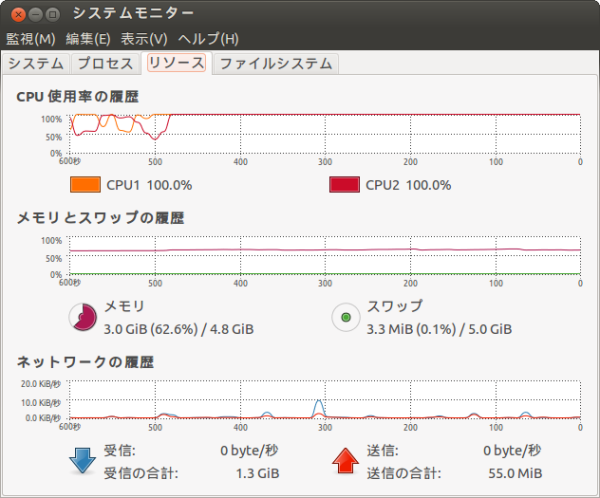Minimize the system monitor window
600x498 pixels.
tap(35, 14)
